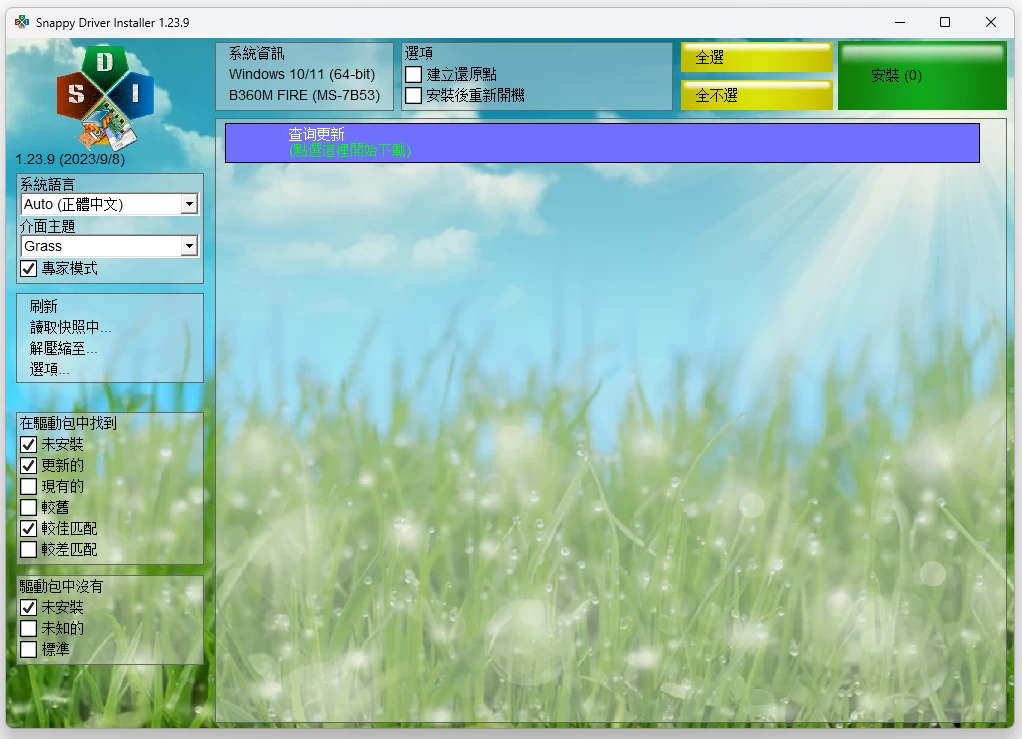The width and height of the screenshot is (1022, 739).
Task: Click the green 安裝 (0) button
Action: pyautogui.click(x=922, y=76)
